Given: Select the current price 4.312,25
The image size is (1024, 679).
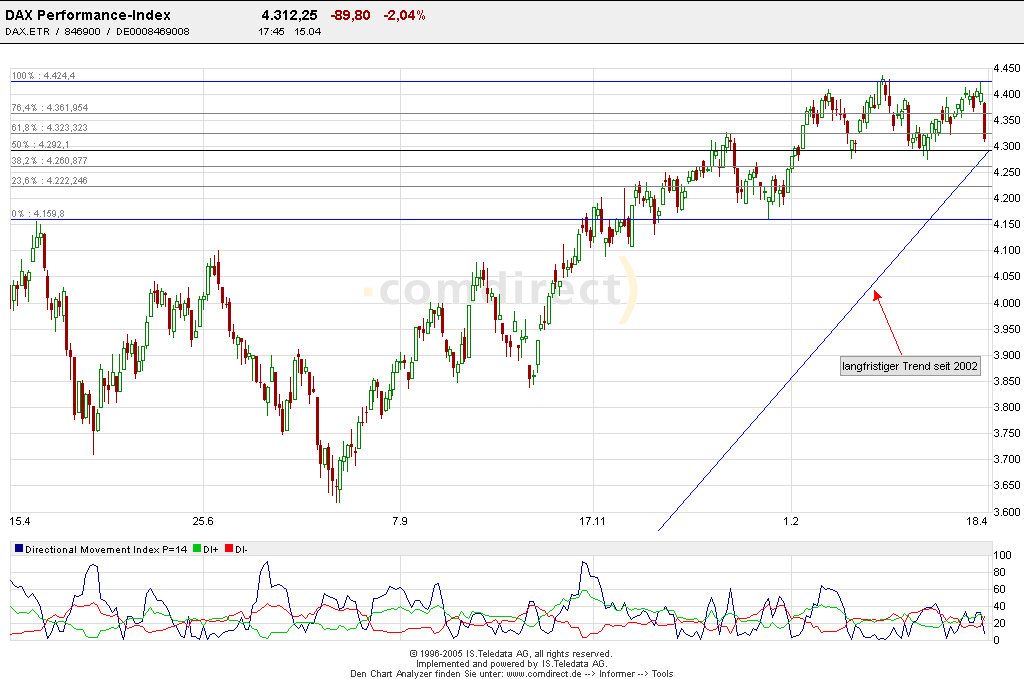Looking at the screenshot, I should (289, 15).
